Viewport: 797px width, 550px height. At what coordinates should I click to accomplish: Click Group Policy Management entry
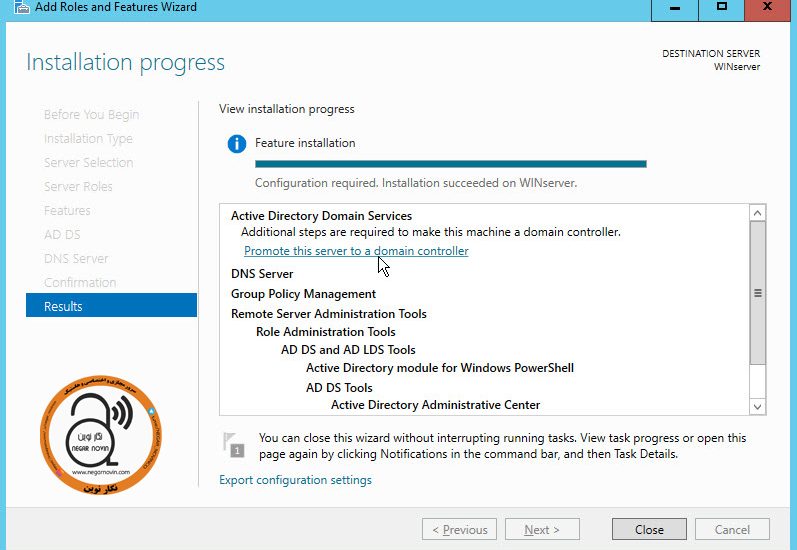click(303, 294)
